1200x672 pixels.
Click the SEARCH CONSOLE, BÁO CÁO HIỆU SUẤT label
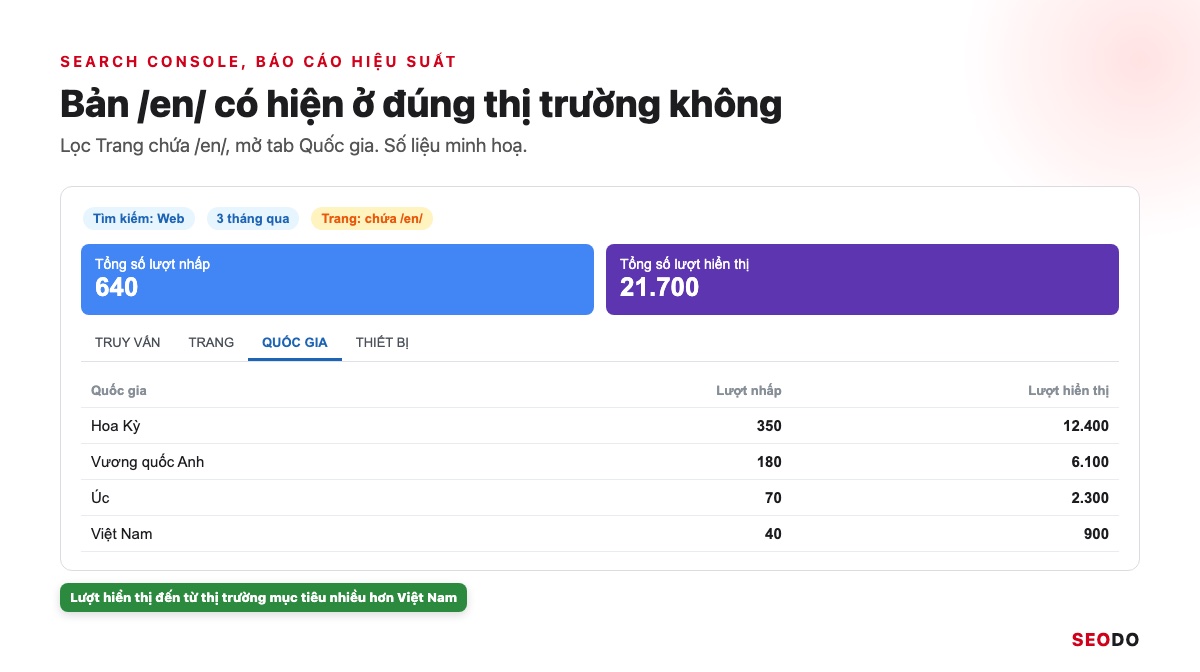coord(258,62)
